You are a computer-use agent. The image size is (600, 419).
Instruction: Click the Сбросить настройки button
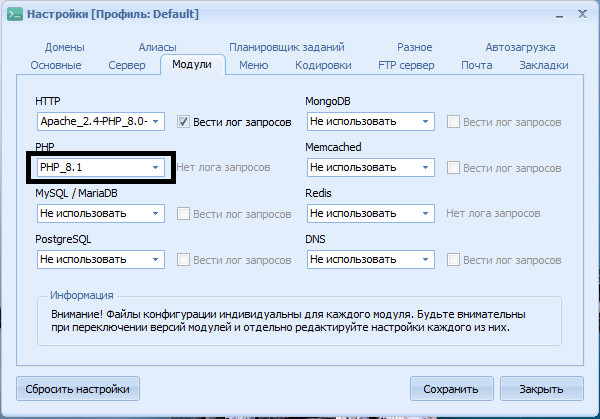(78, 388)
